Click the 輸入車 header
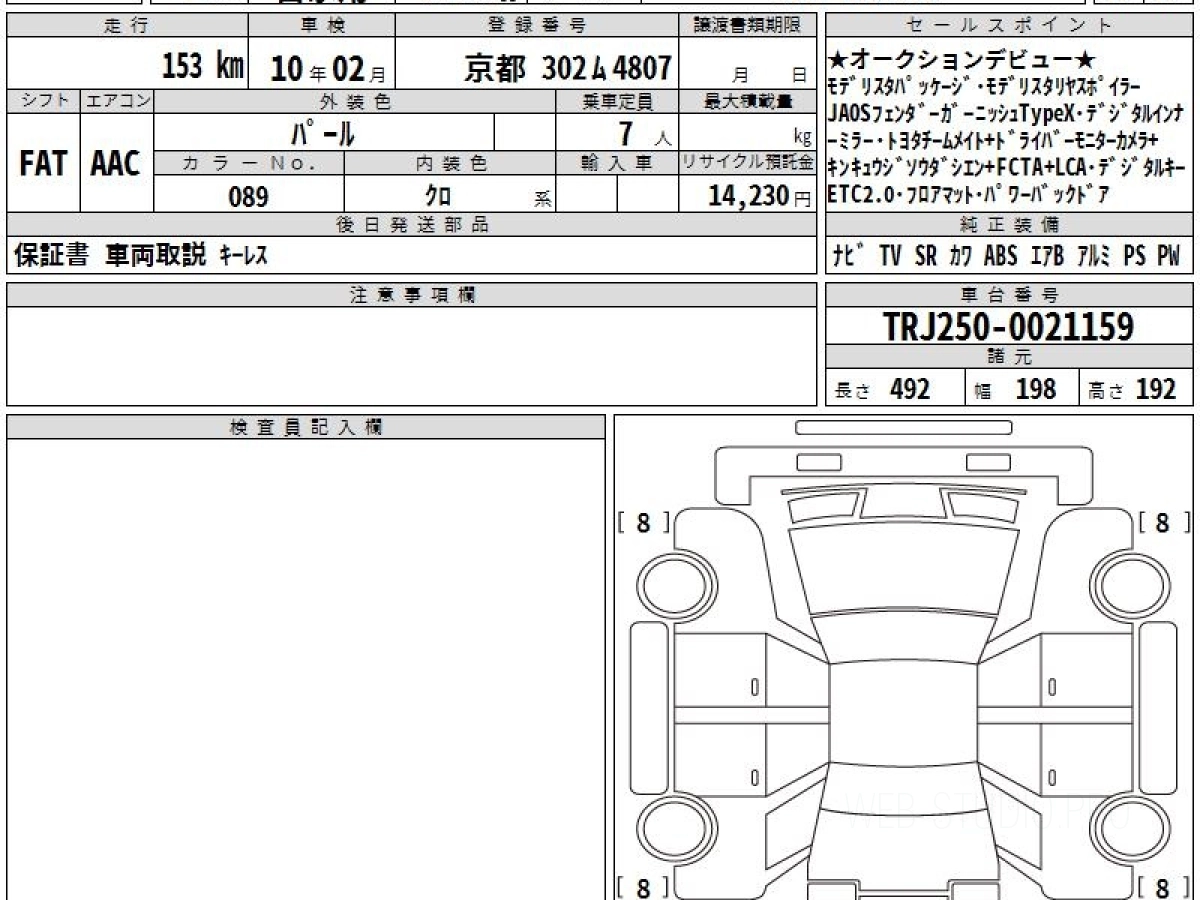 click(x=617, y=164)
